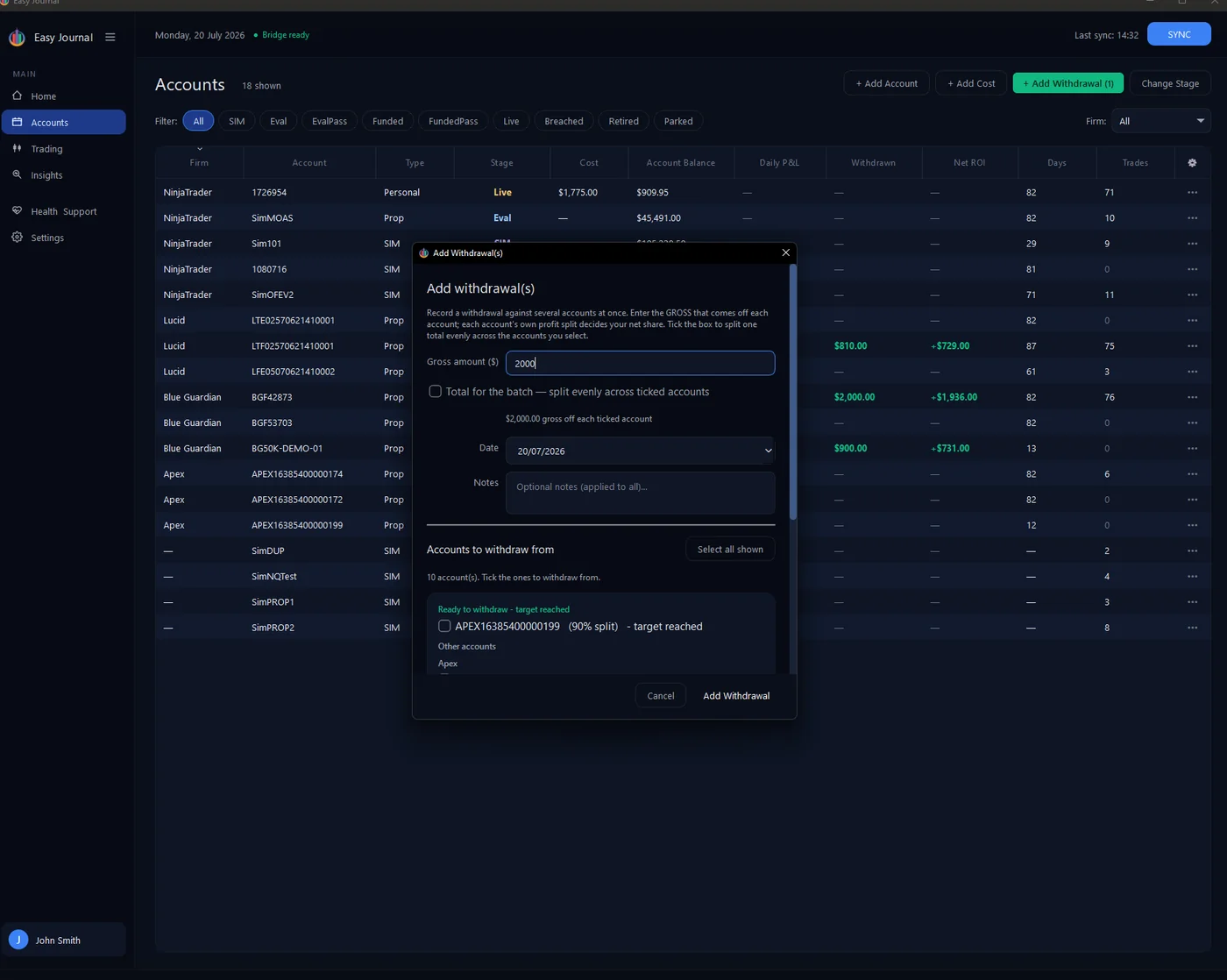Go to Home in the sidebar
The height and width of the screenshot is (980, 1227).
[x=63, y=96]
